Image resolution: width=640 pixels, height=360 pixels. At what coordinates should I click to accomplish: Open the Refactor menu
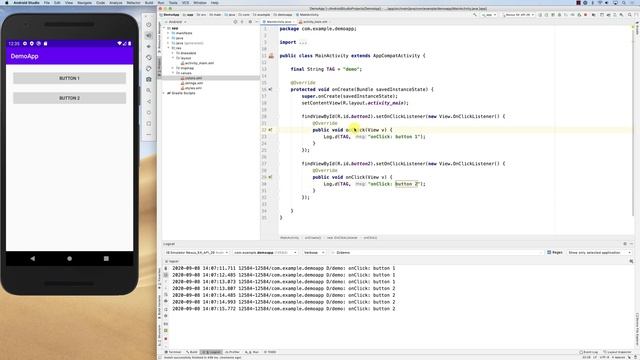point(133,2)
